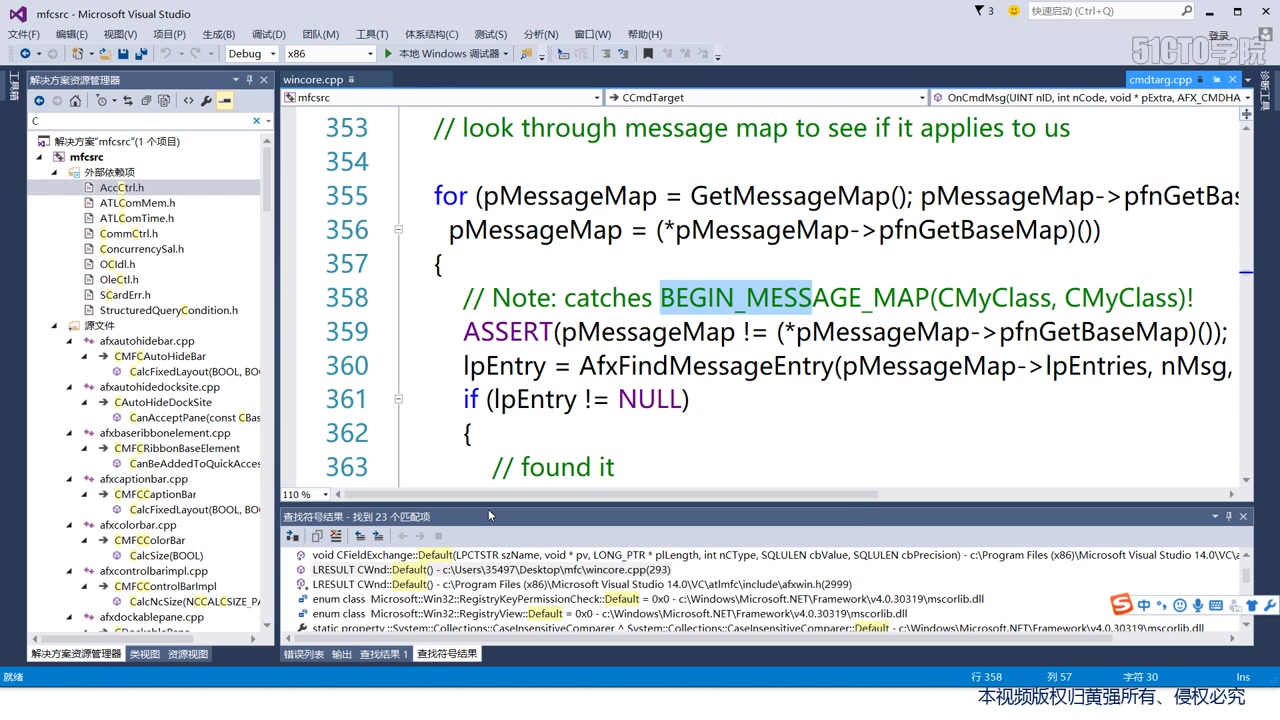This screenshot has width=1280, height=720.
Task: Switch to the 输出 tab
Action: [342, 654]
